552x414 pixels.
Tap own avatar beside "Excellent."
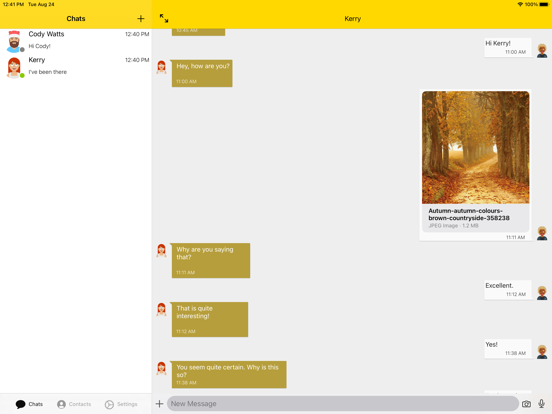[542, 293]
